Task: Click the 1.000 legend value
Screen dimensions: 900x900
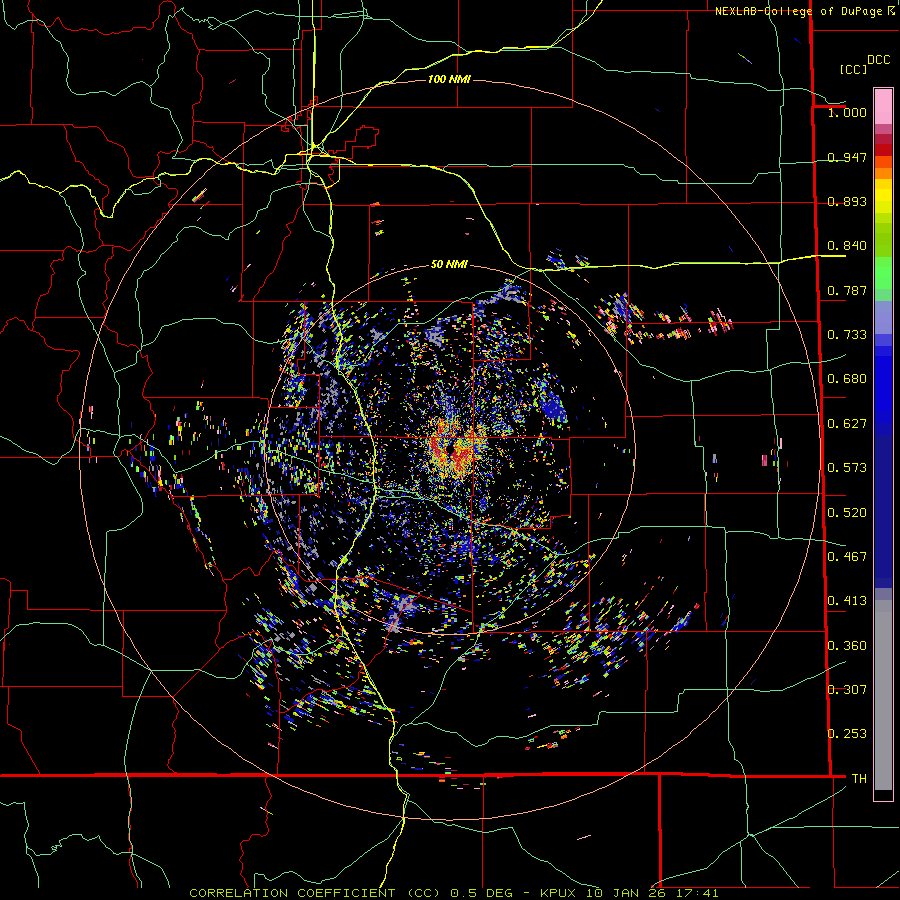Action: (847, 112)
